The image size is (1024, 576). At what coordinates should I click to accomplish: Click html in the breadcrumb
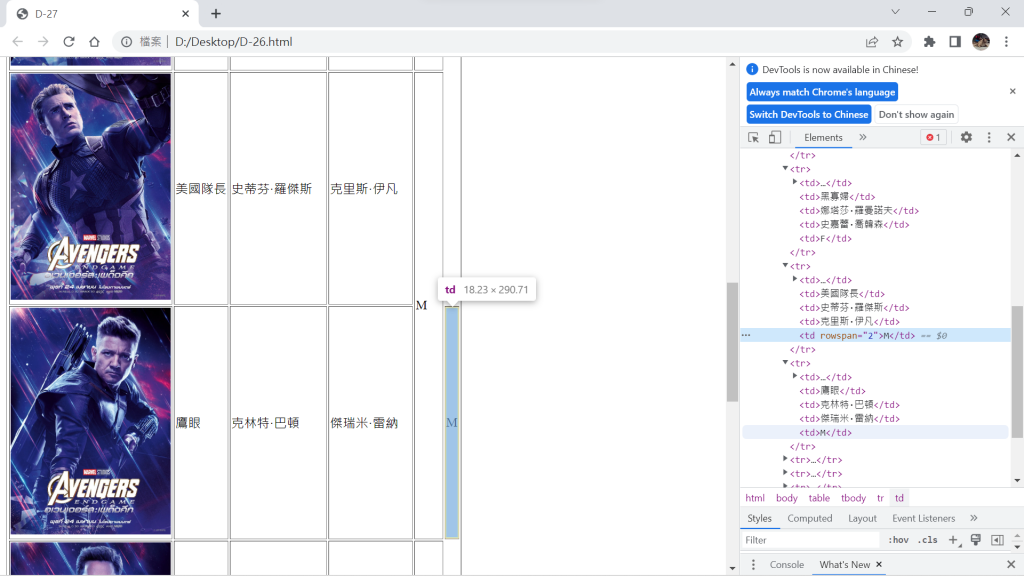click(x=755, y=498)
